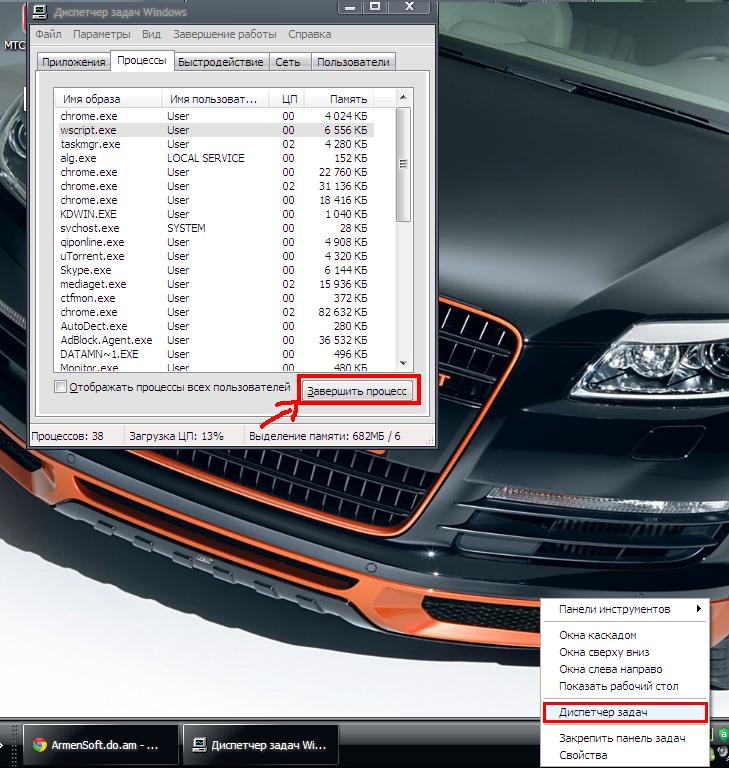The height and width of the screenshot is (768, 729).
Task: Choose Диспетчер задач in the context menu
Action: click(x=625, y=712)
